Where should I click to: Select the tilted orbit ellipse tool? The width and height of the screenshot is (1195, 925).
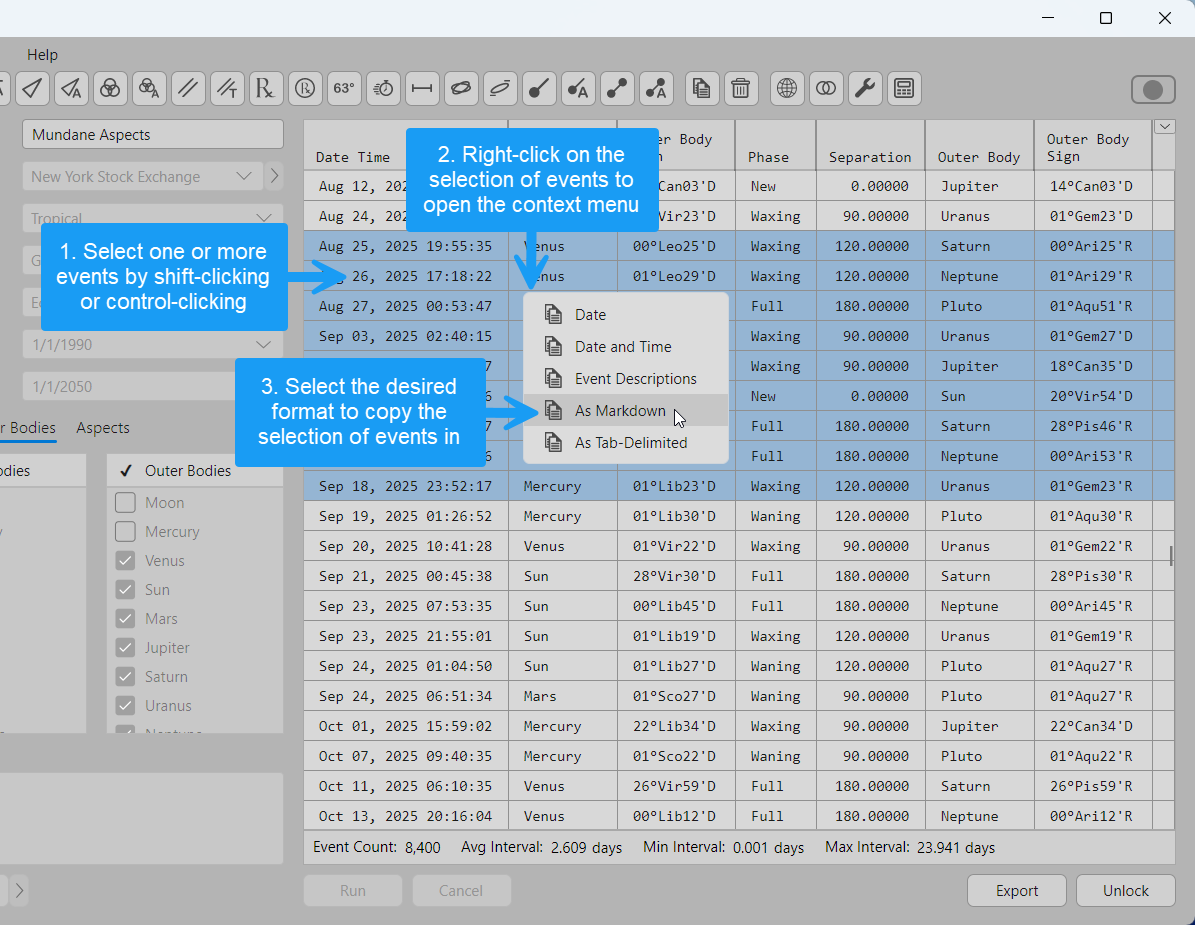(x=500, y=88)
